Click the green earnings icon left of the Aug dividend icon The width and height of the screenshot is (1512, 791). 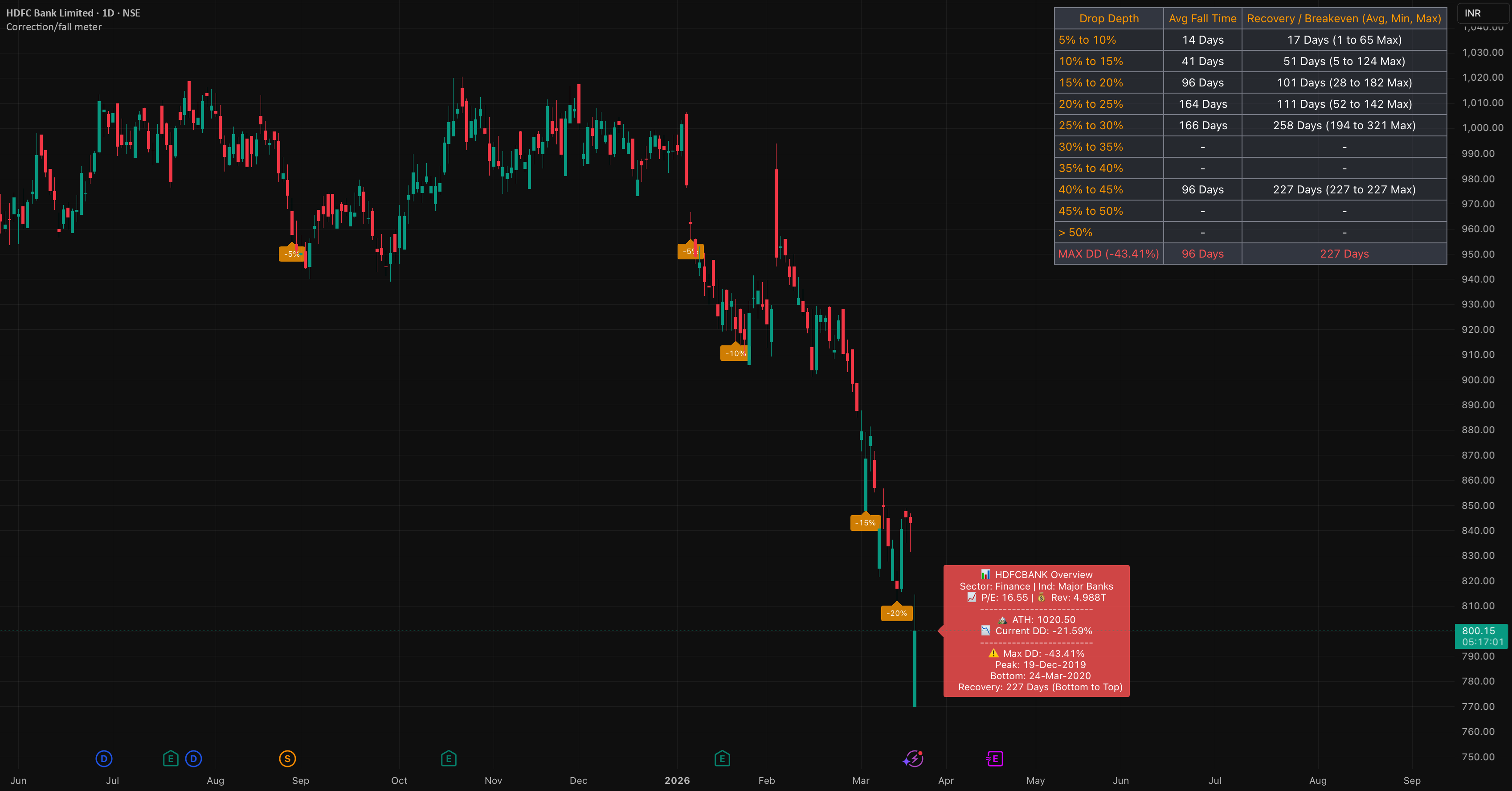click(170, 759)
